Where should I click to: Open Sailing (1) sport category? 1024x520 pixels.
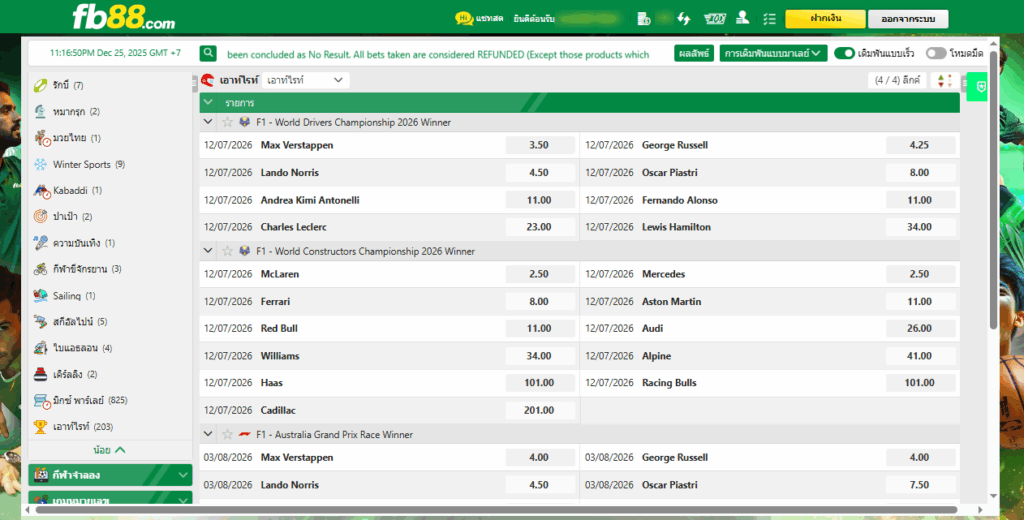(x=74, y=296)
